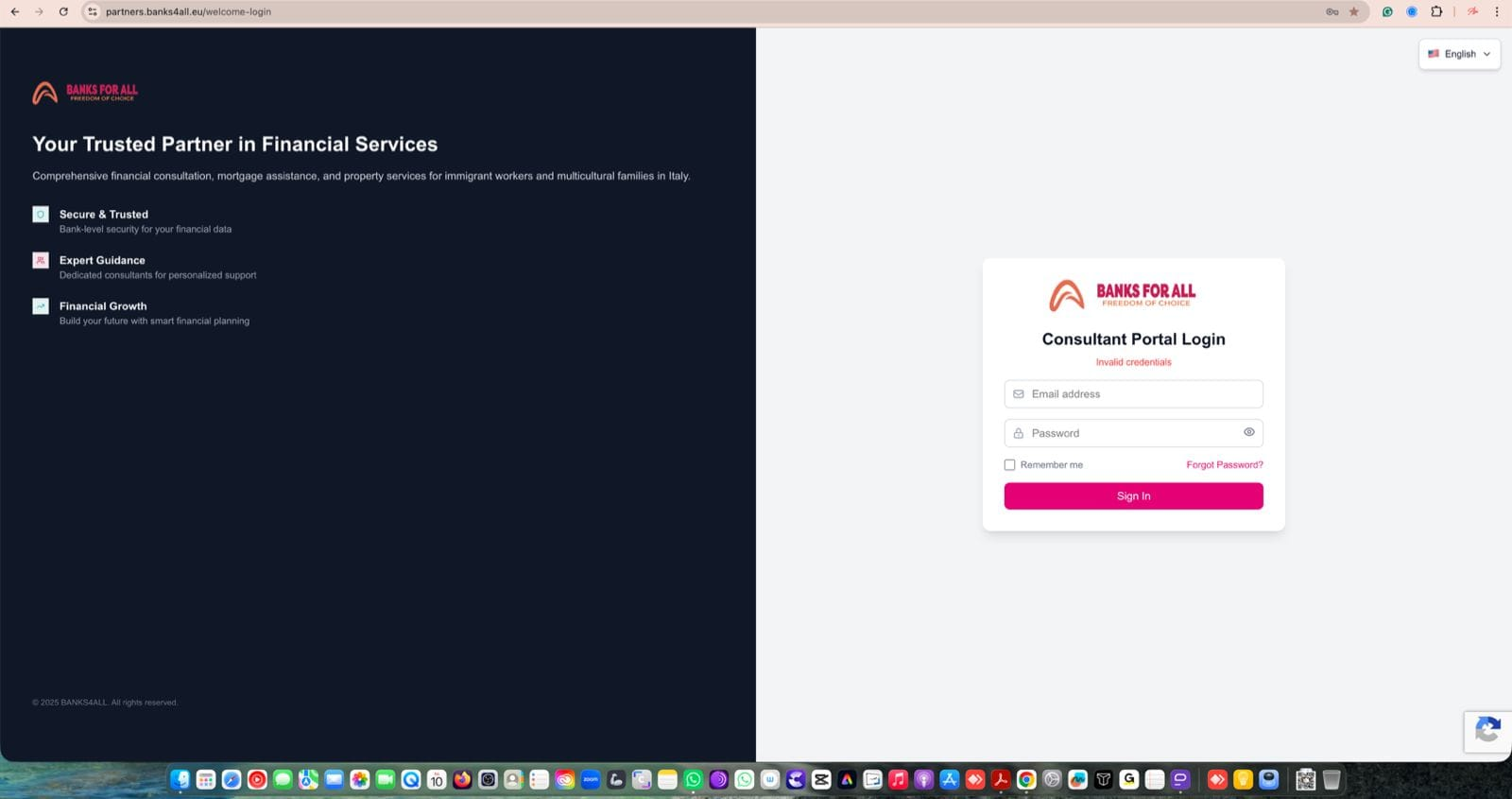Click the "Consultant Portal Login" heading

(1133, 339)
